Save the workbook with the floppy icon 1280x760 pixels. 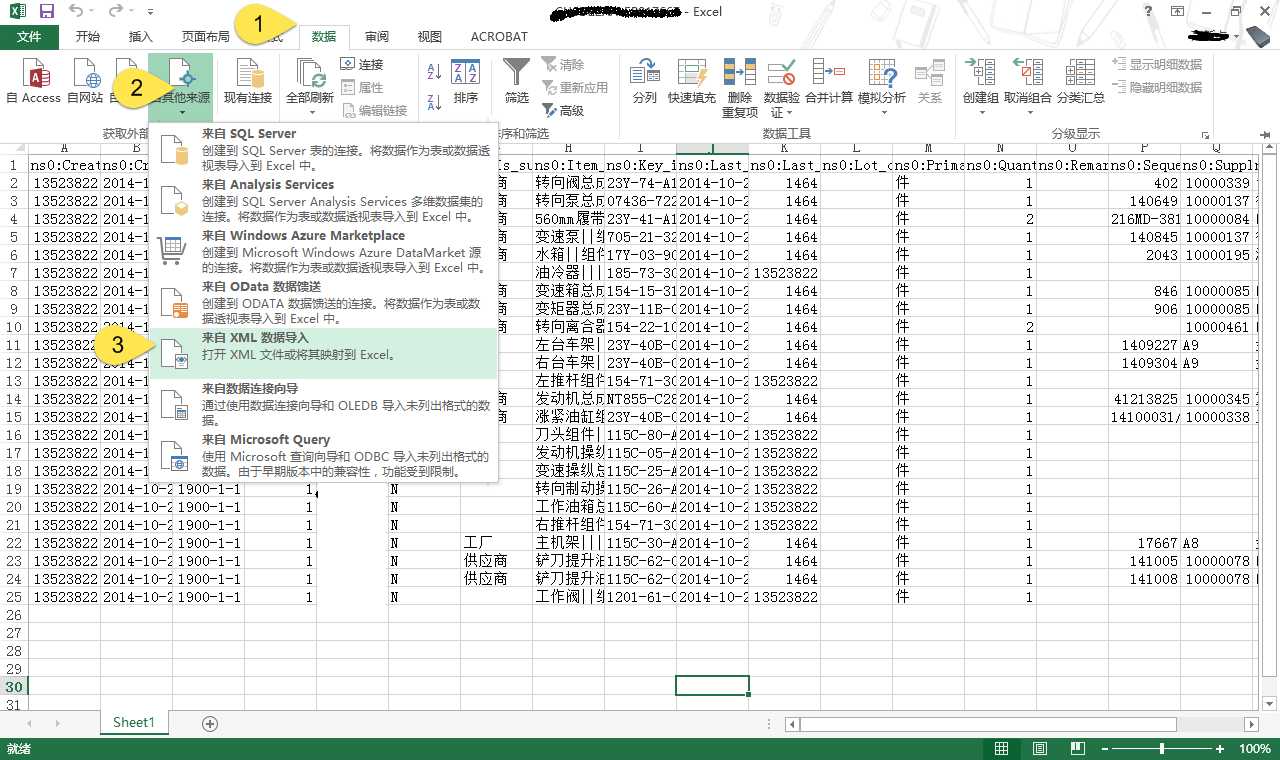coord(46,11)
